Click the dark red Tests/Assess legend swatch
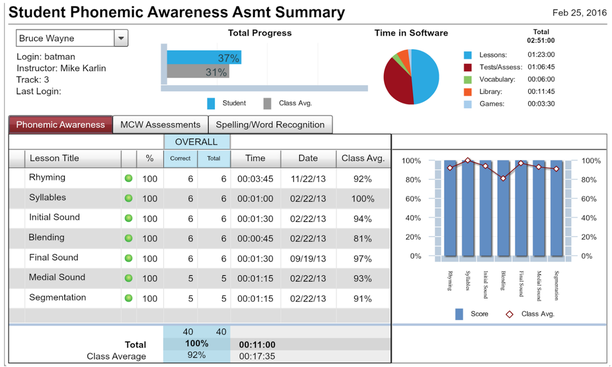612x367 pixels. (x=468, y=67)
